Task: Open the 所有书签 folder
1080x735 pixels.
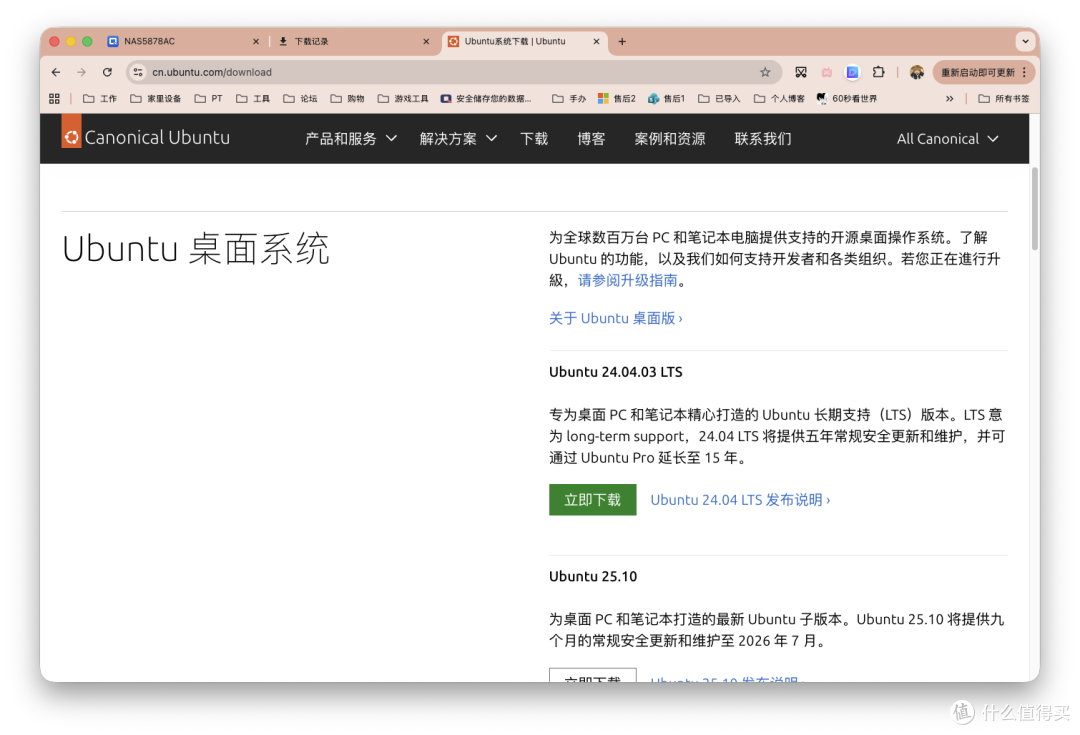Action: point(1004,99)
